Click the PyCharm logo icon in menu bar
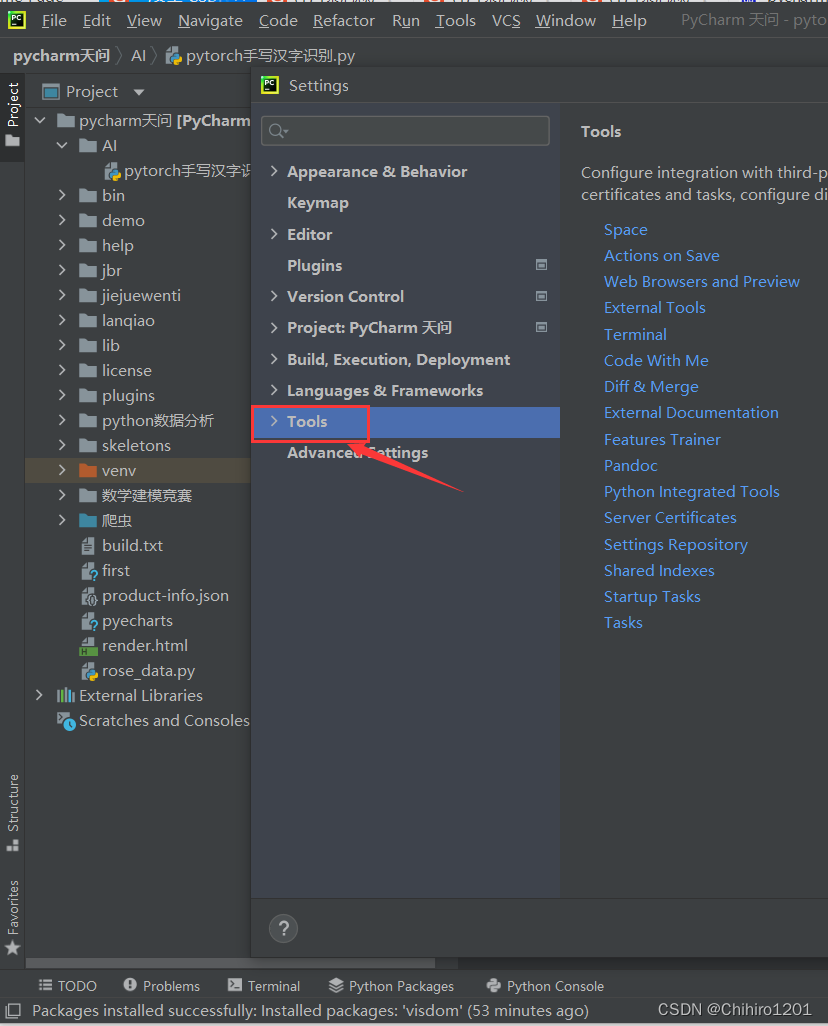 coord(16,20)
